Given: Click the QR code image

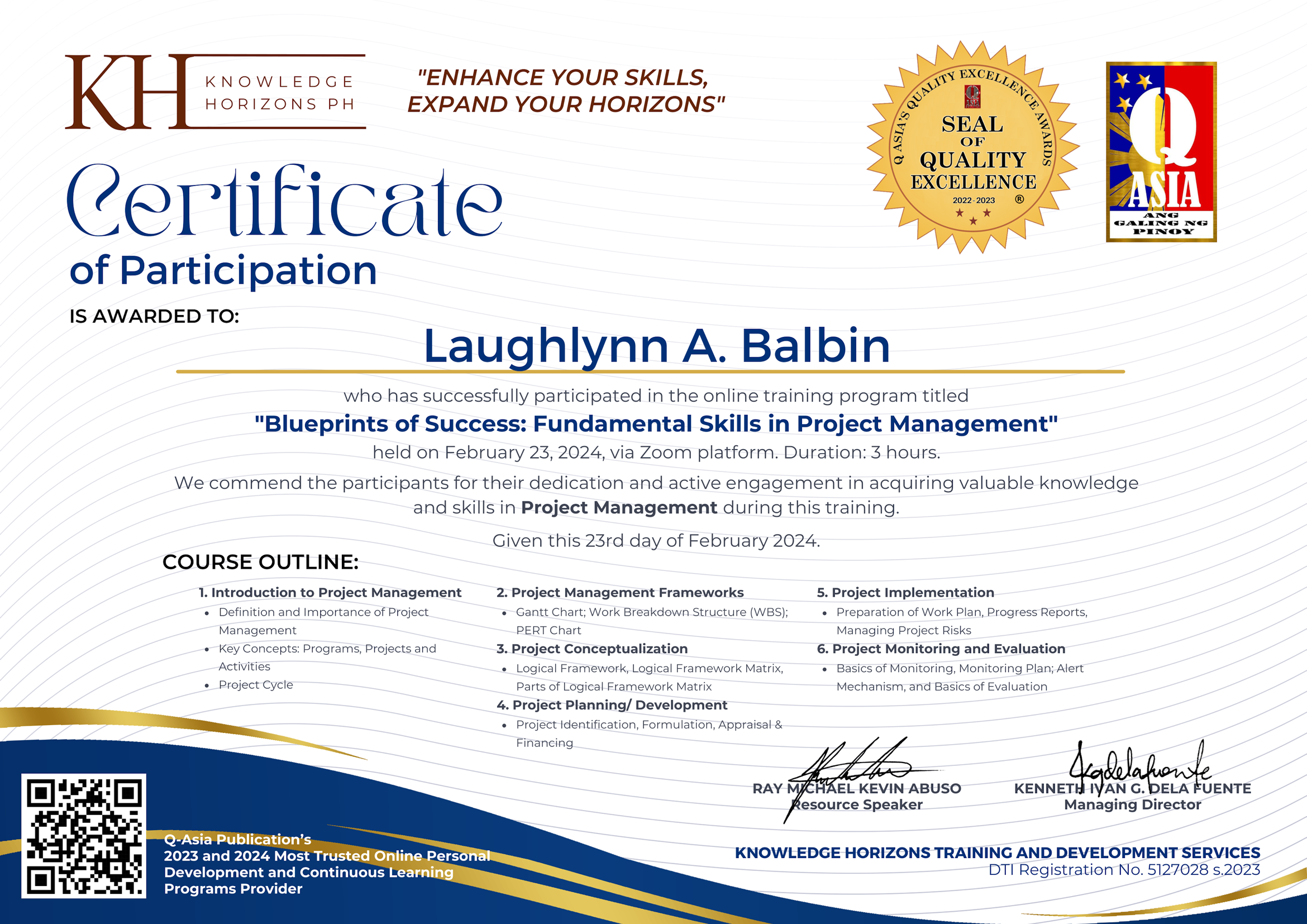Looking at the screenshot, I should click(x=84, y=836).
